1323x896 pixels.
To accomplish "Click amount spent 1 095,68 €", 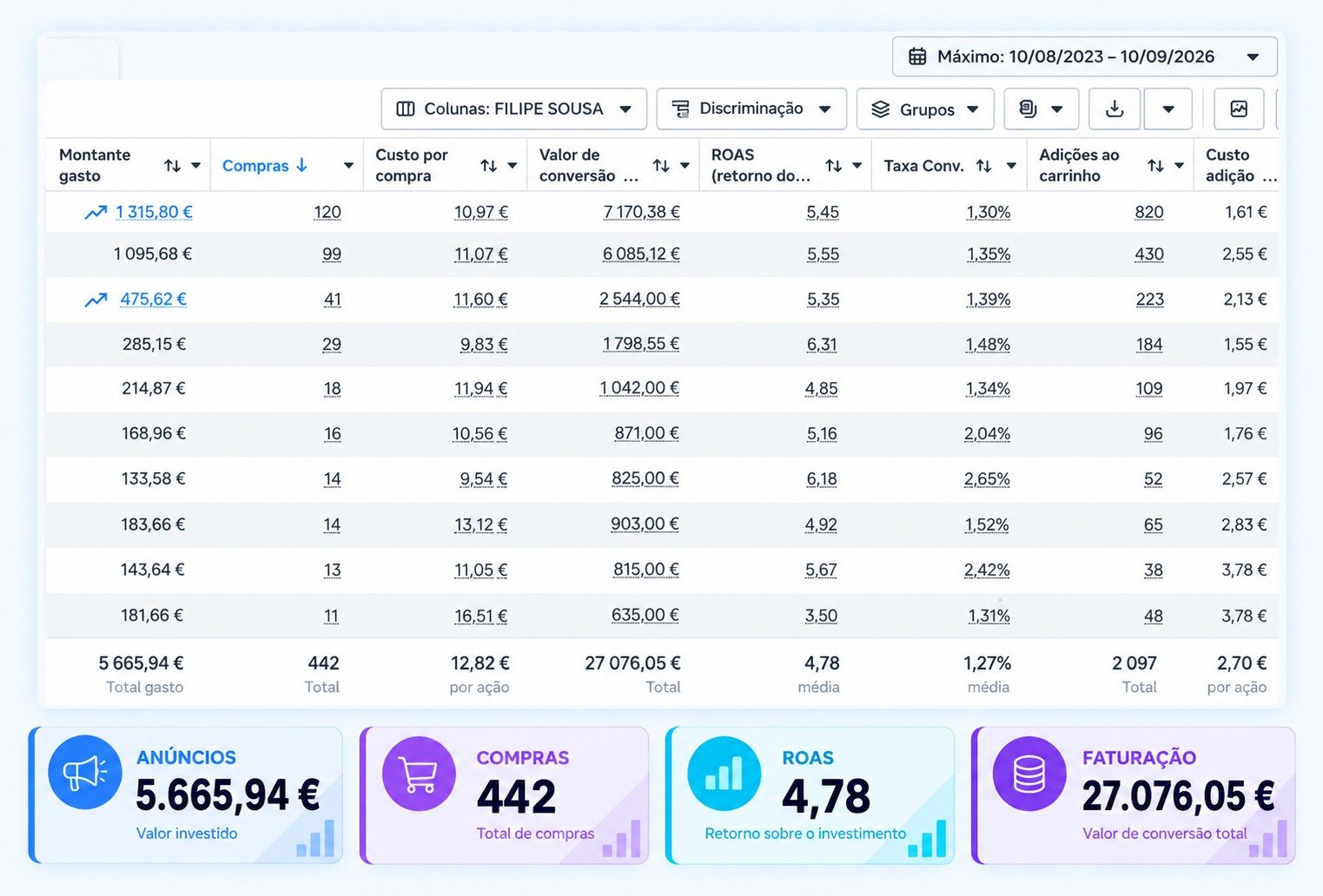I will point(153,254).
